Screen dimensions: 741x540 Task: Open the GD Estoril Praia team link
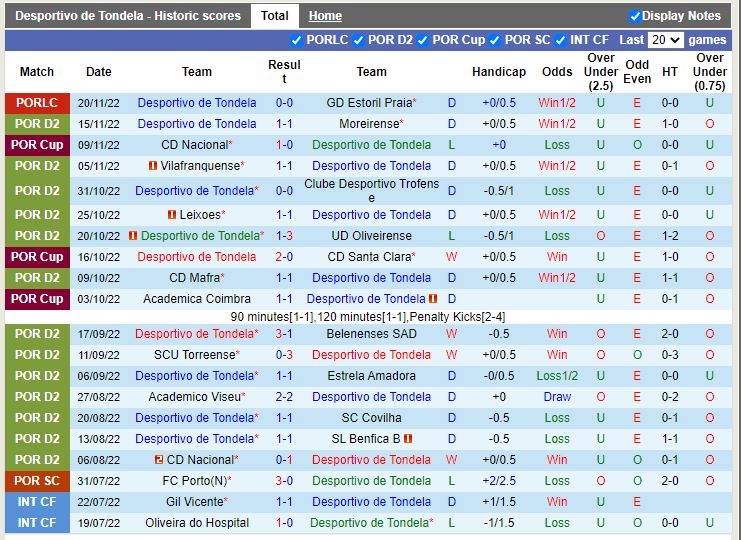coord(369,103)
